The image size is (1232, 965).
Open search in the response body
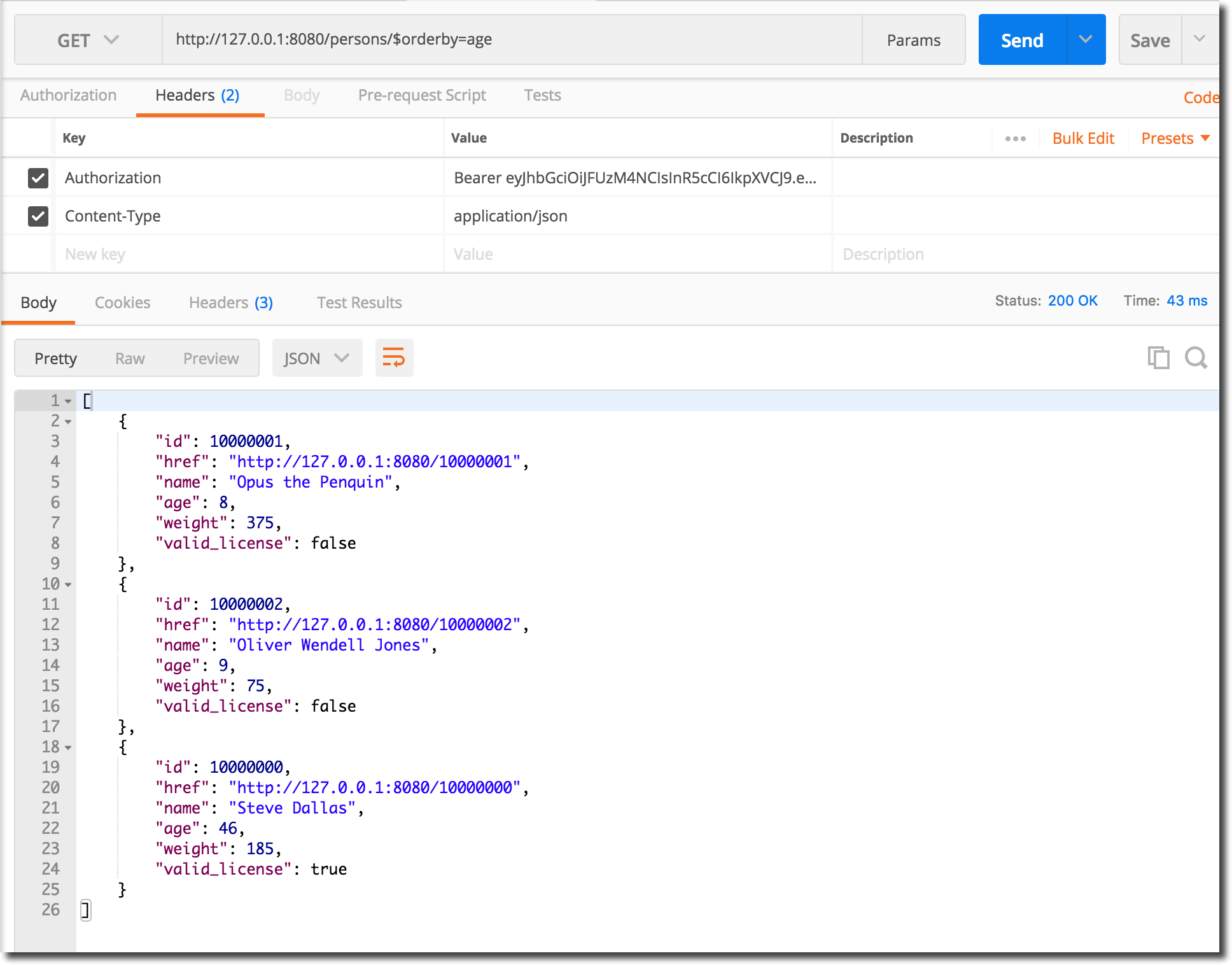(1196, 358)
